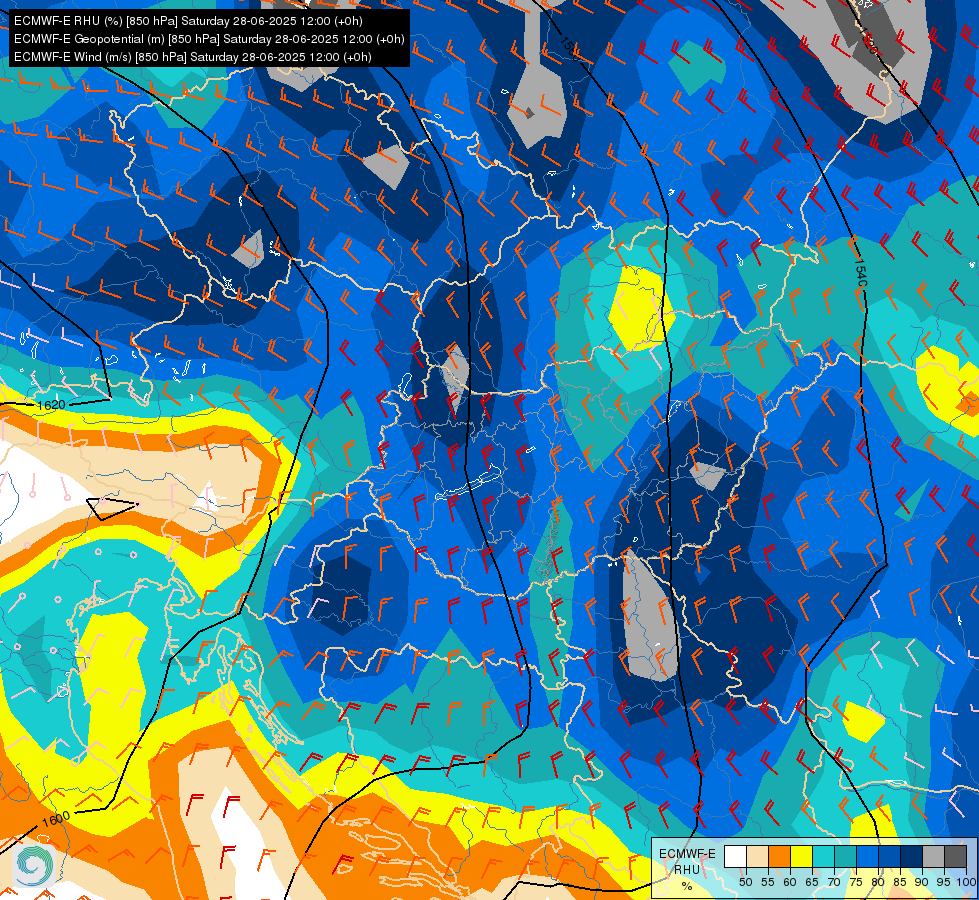The width and height of the screenshot is (979, 900).
Task: Click the ECMWF-E Wind title line
Action: pos(192,57)
